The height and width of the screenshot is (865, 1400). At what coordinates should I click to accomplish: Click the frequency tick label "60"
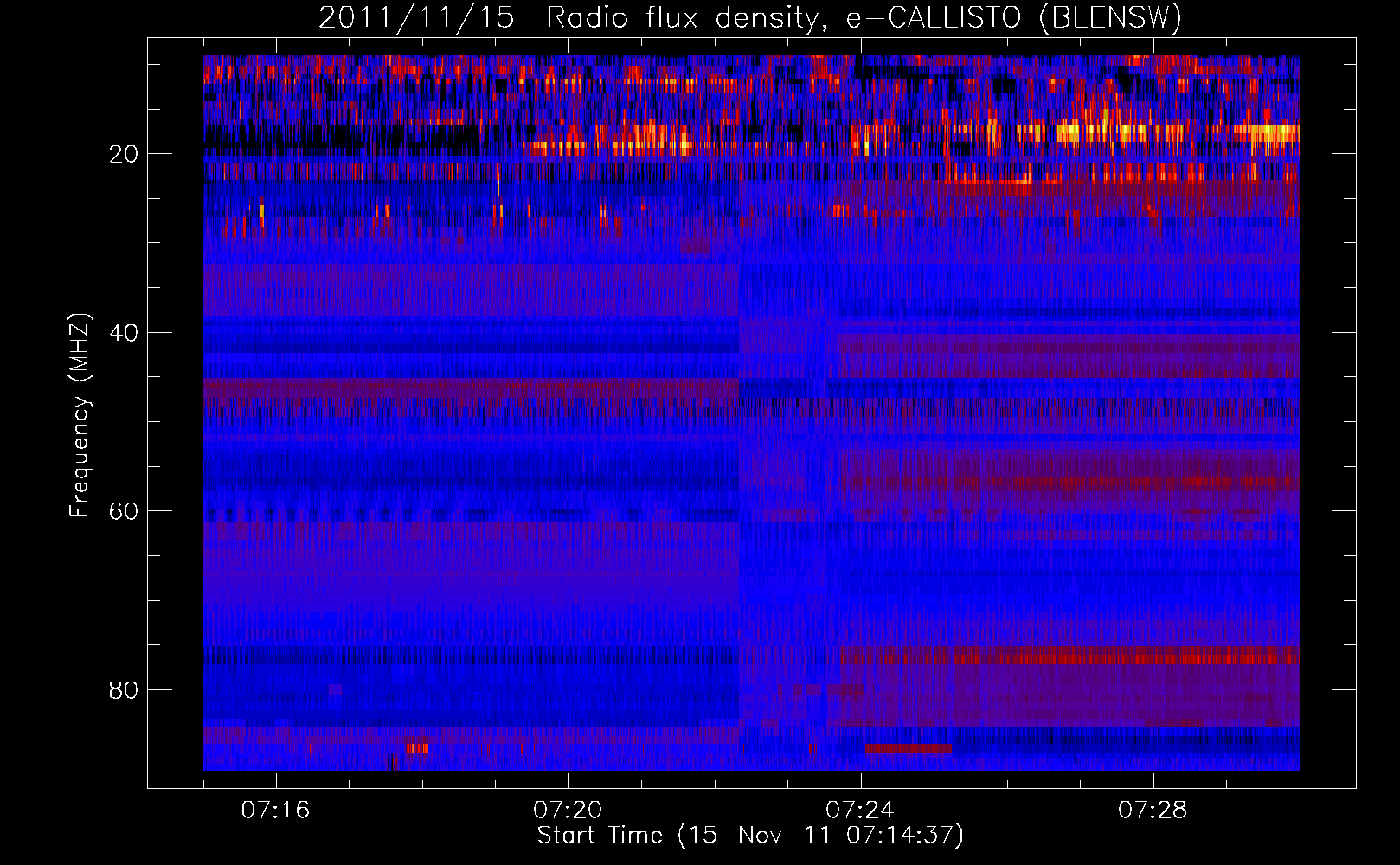pyautogui.click(x=125, y=511)
